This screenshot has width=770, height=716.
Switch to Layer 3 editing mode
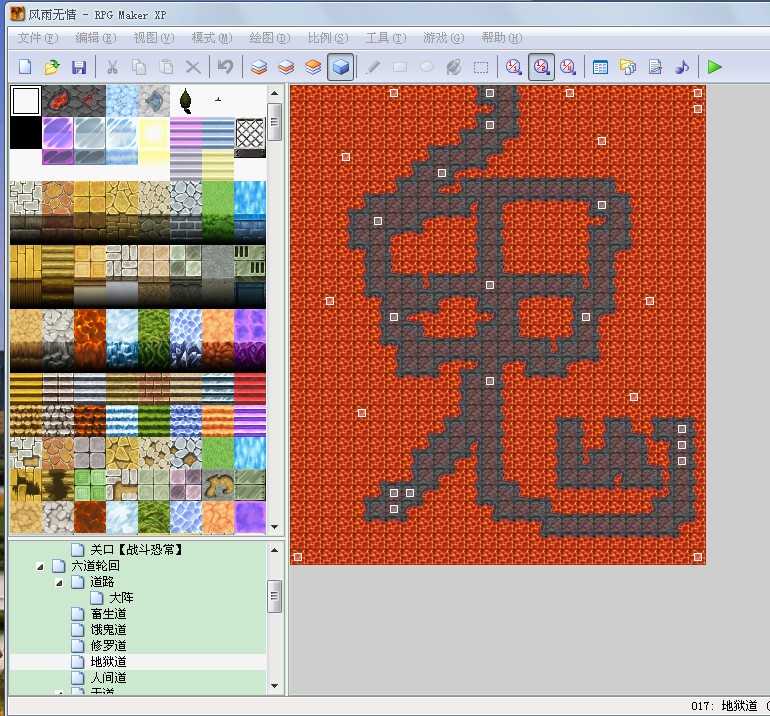(313, 67)
